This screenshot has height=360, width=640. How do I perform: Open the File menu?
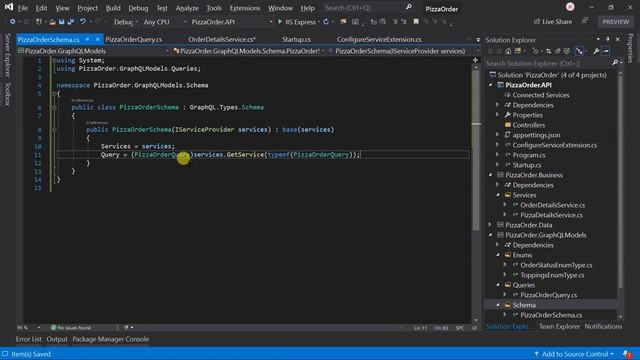click(23, 8)
